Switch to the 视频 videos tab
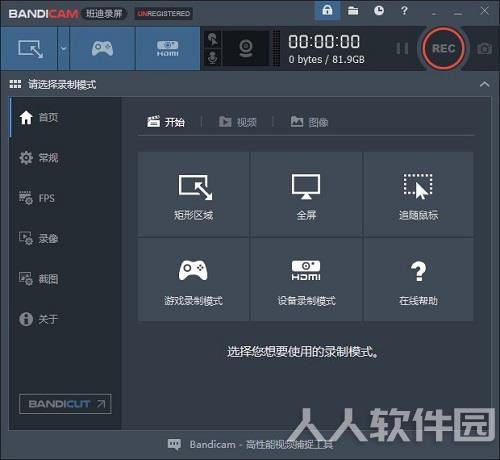 pyautogui.click(x=238, y=122)
